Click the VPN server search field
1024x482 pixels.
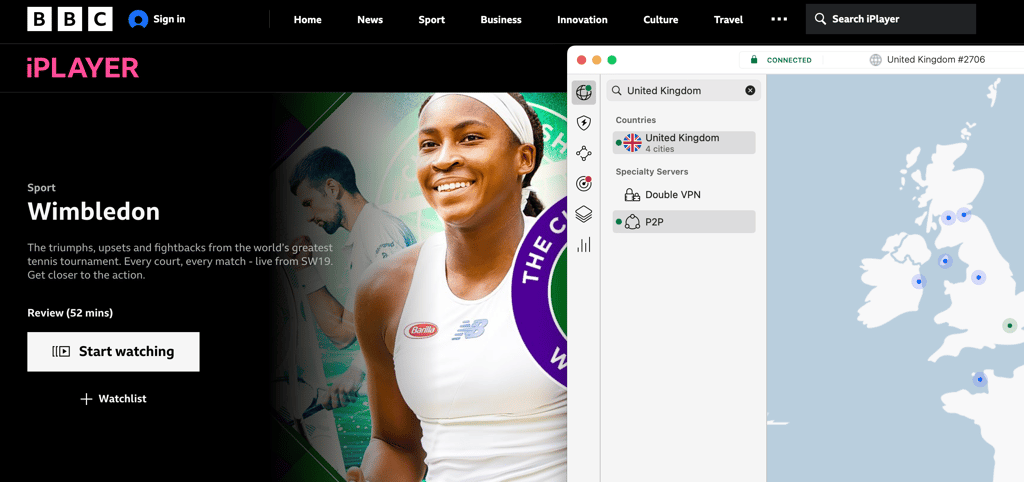point(684,91)
